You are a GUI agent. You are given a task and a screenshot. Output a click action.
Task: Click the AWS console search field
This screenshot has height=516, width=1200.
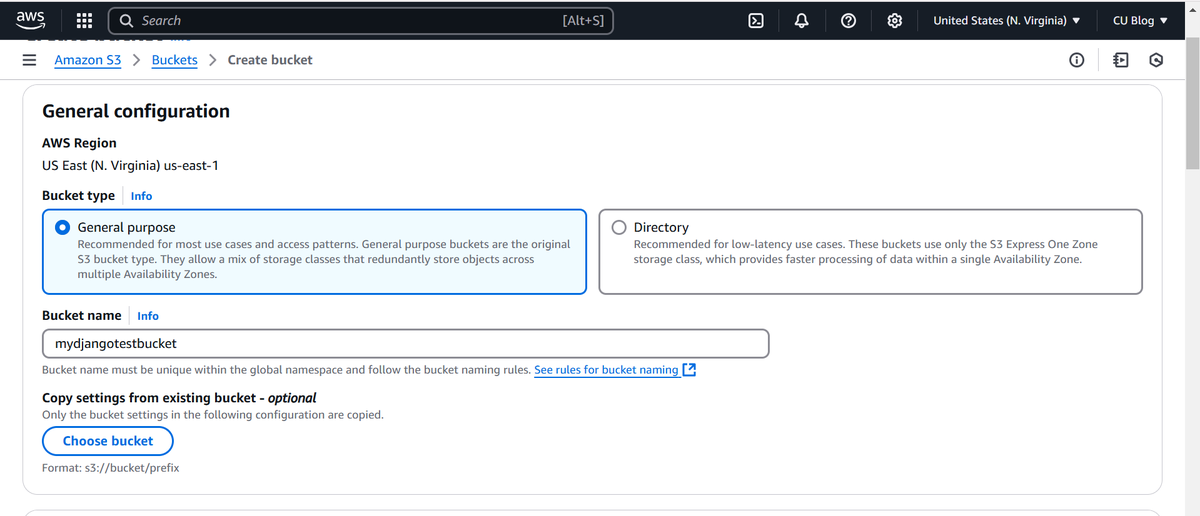360,20
